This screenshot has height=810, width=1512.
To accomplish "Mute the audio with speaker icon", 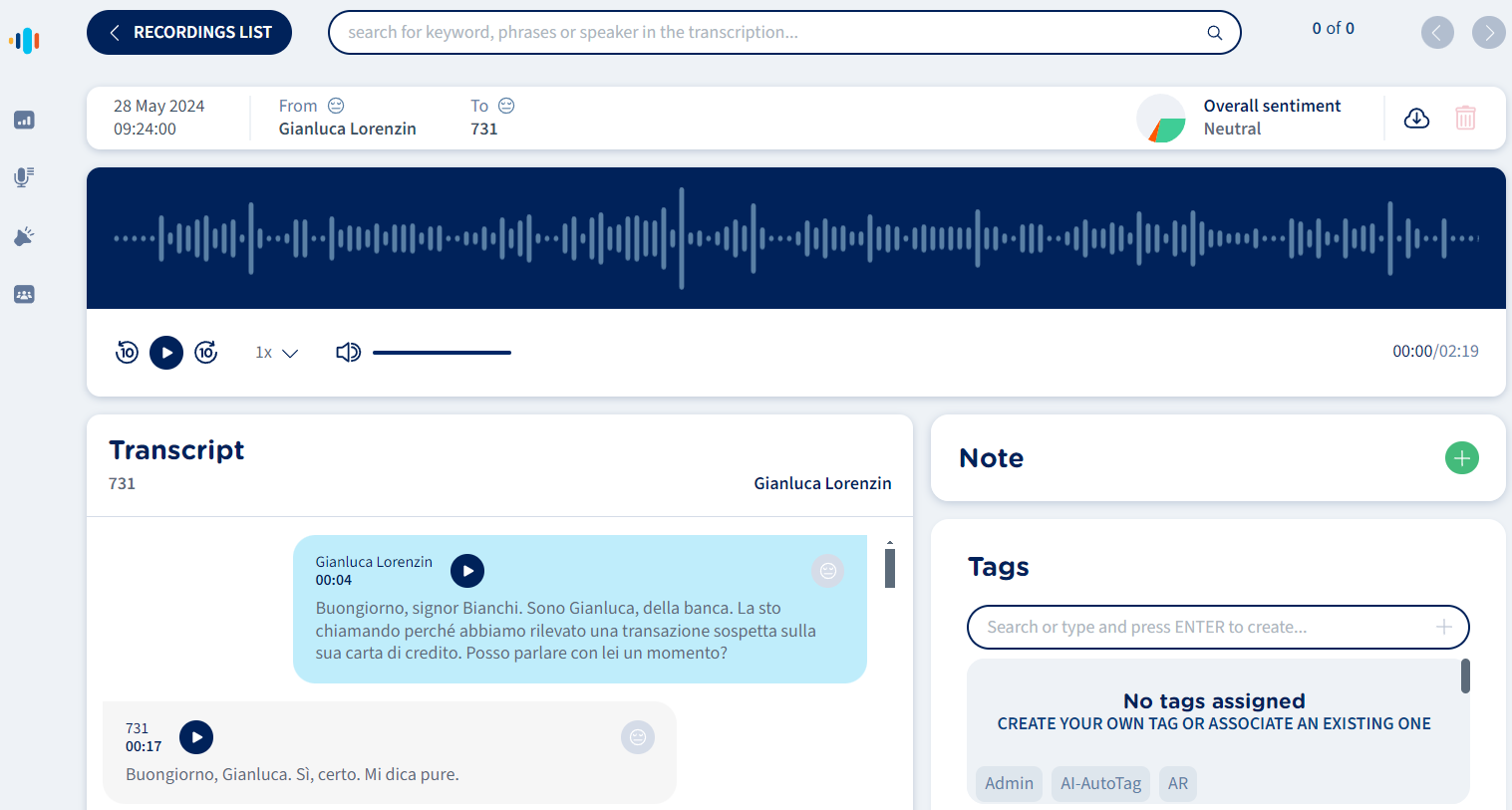I will [348, 353].
